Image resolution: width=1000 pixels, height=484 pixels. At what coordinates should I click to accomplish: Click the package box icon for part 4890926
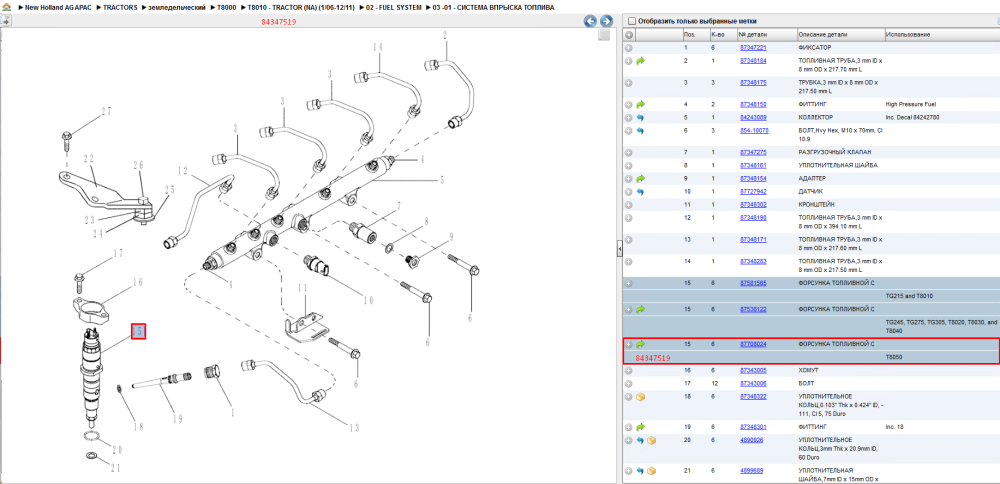tap(651, 441)
